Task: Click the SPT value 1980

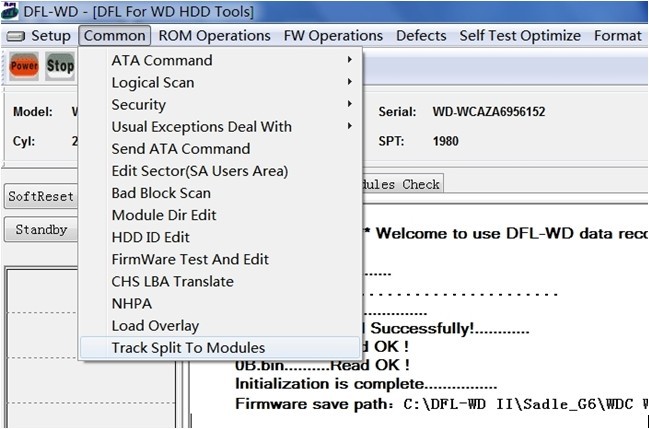Action: 446,141
